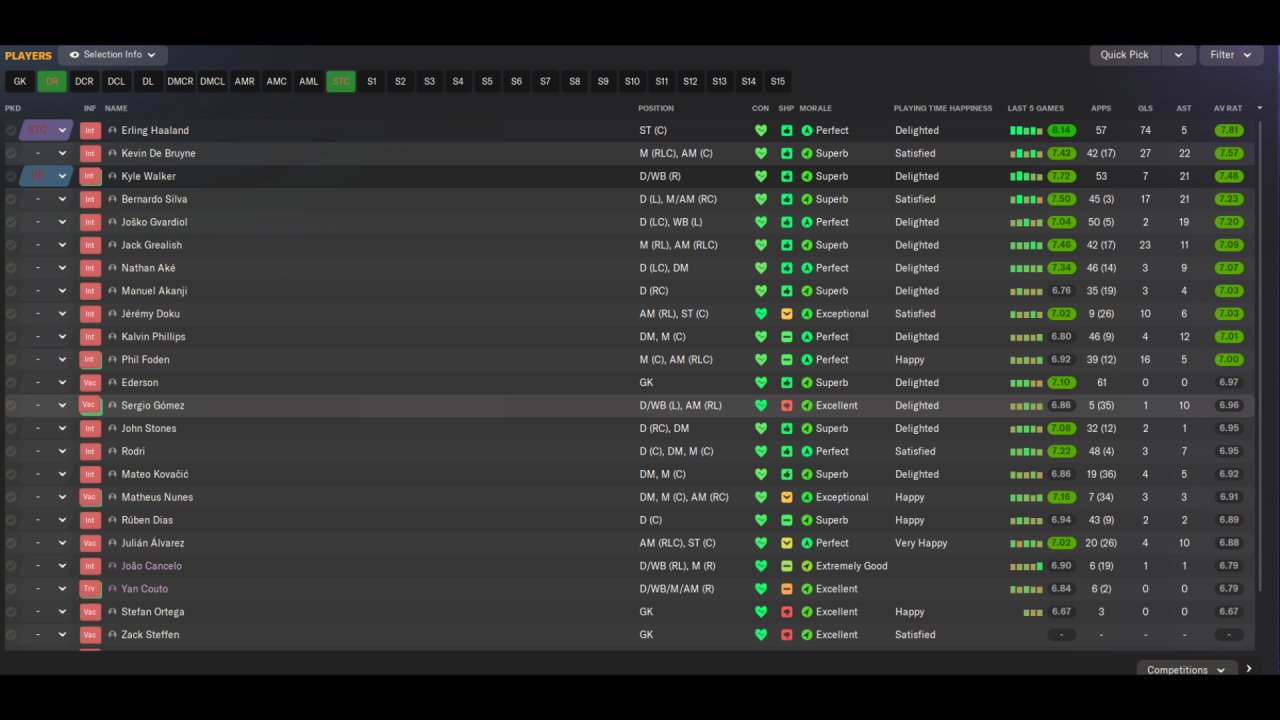The width and height of the screenshot is (1280, 720).
Task: Click the player profile icon beside Zack Steffen
Action: coord(112,635)
